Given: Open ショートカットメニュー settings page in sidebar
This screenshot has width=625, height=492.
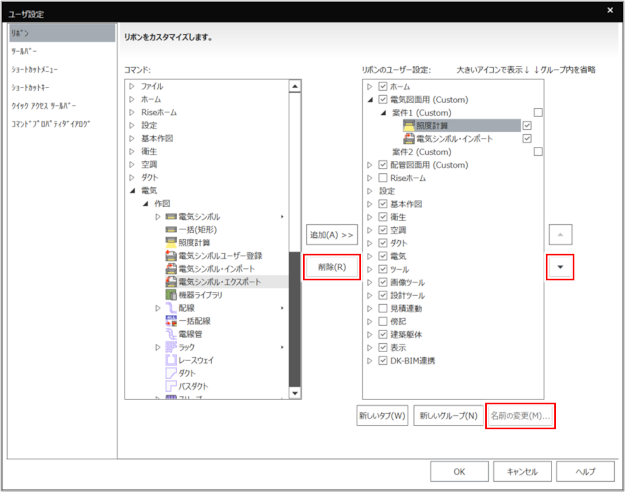Looking at the screenshot, I should (34, 68).
